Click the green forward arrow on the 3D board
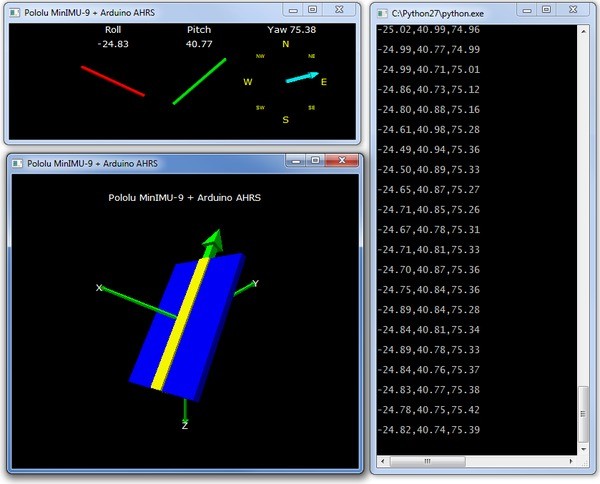The height and width of the screenshot is (484, 600). click(x=213, y=243)
